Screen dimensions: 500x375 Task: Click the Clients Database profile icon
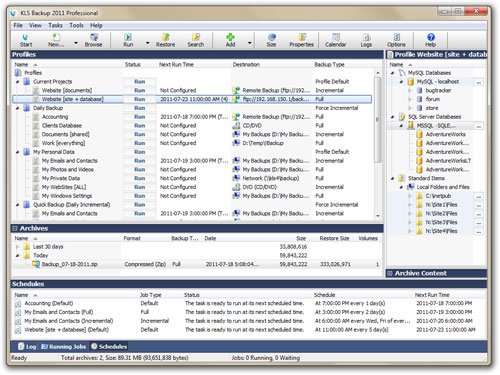[36, 126]
